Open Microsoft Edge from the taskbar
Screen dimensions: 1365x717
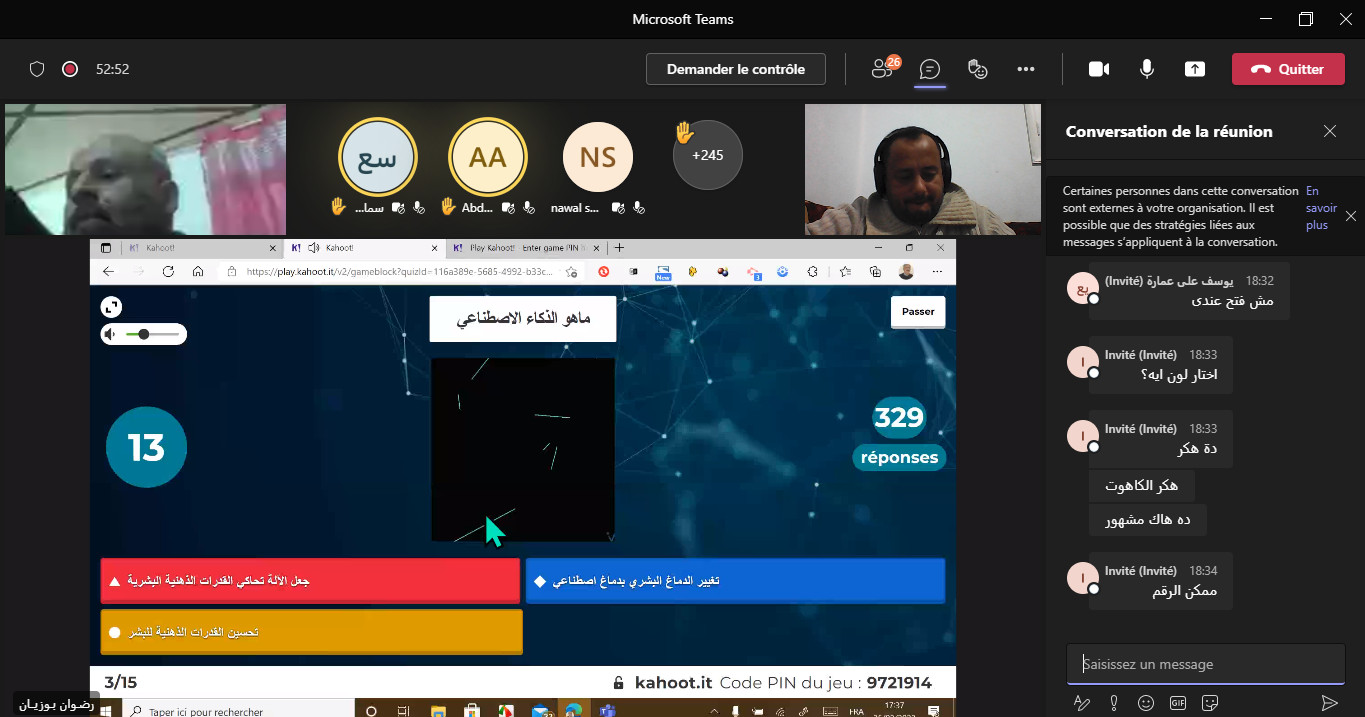[x=573, y=711]
